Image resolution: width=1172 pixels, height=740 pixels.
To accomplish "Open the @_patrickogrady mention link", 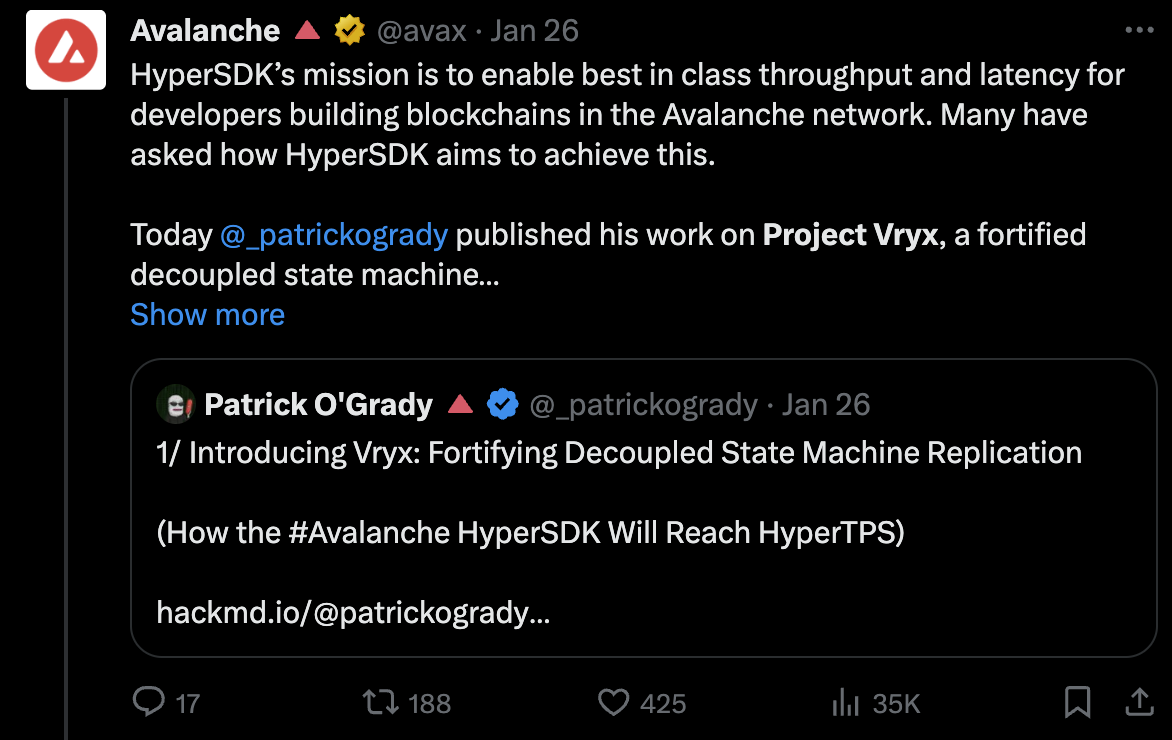I will 334,235.
